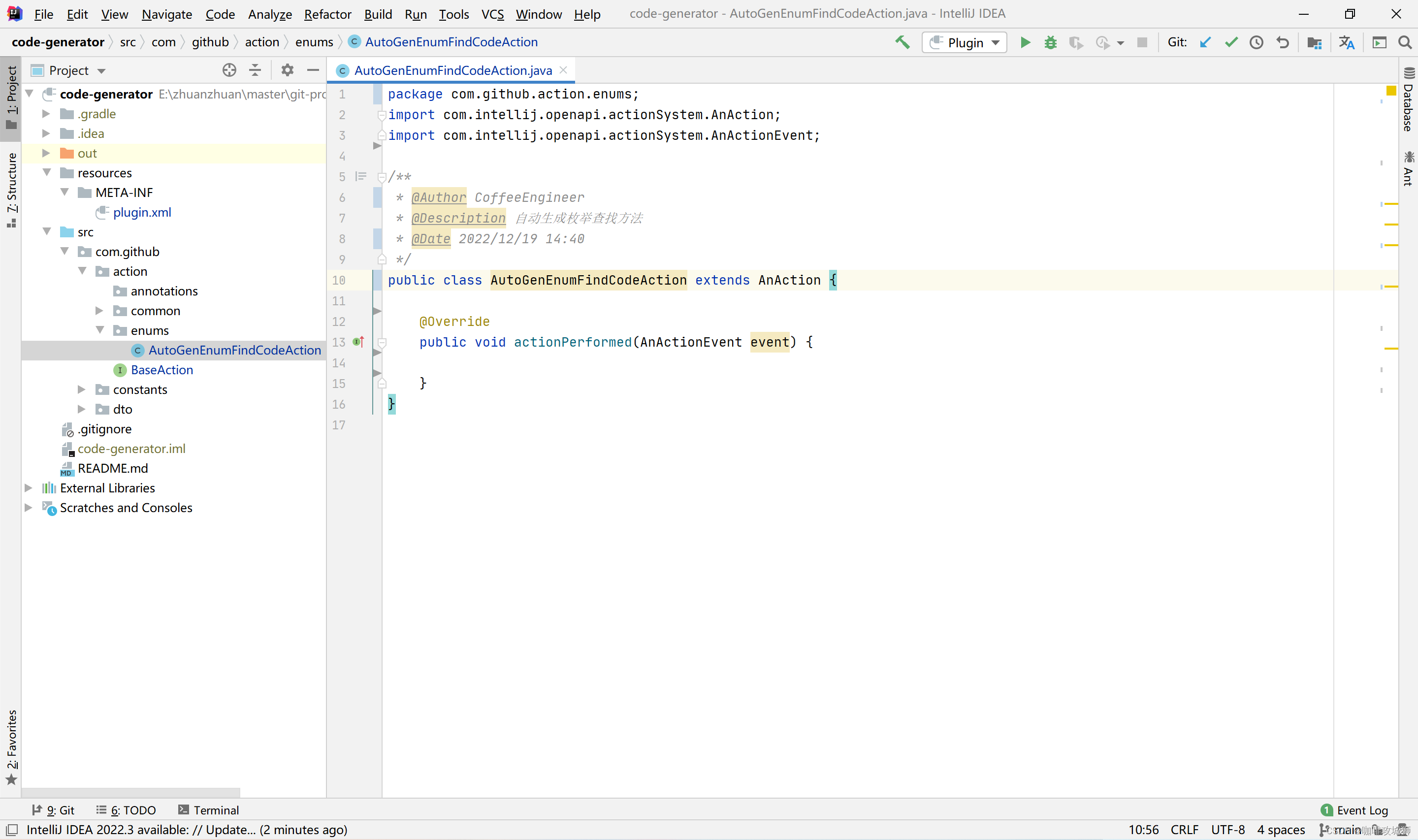Run the Plugin configuration

click(1025, 42)
